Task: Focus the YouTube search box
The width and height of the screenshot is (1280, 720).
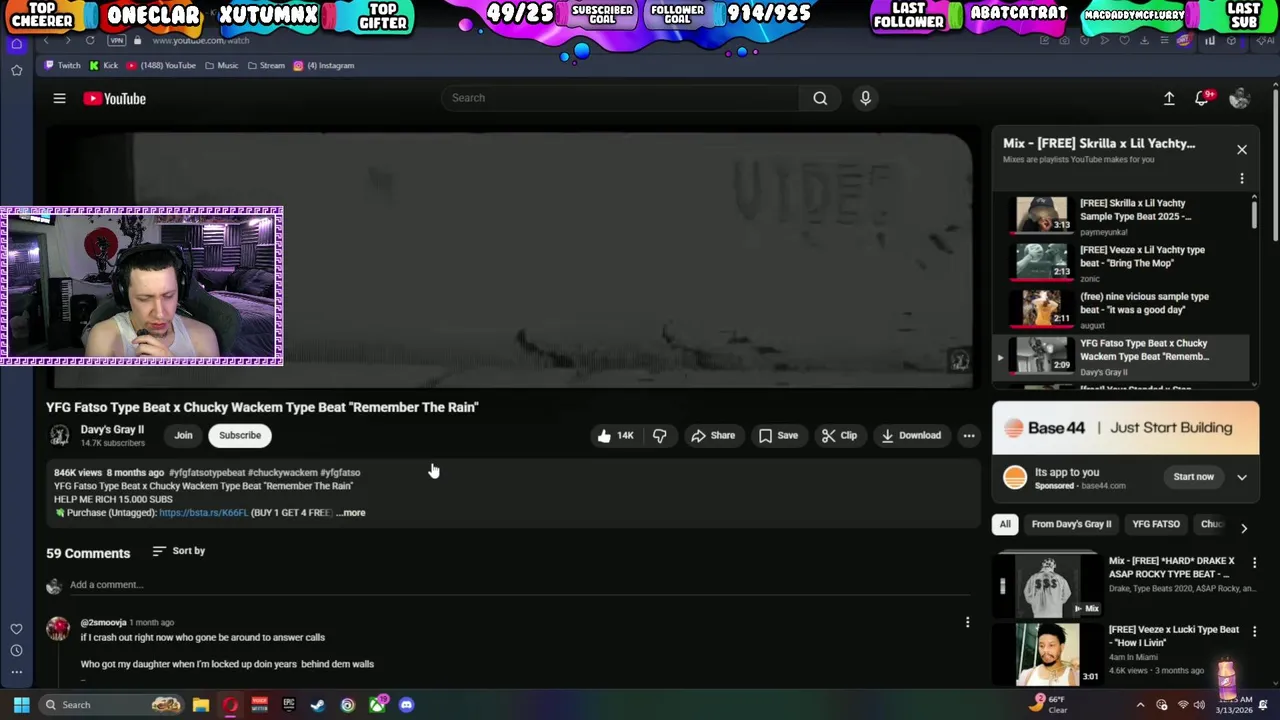Action: point(620,98)
